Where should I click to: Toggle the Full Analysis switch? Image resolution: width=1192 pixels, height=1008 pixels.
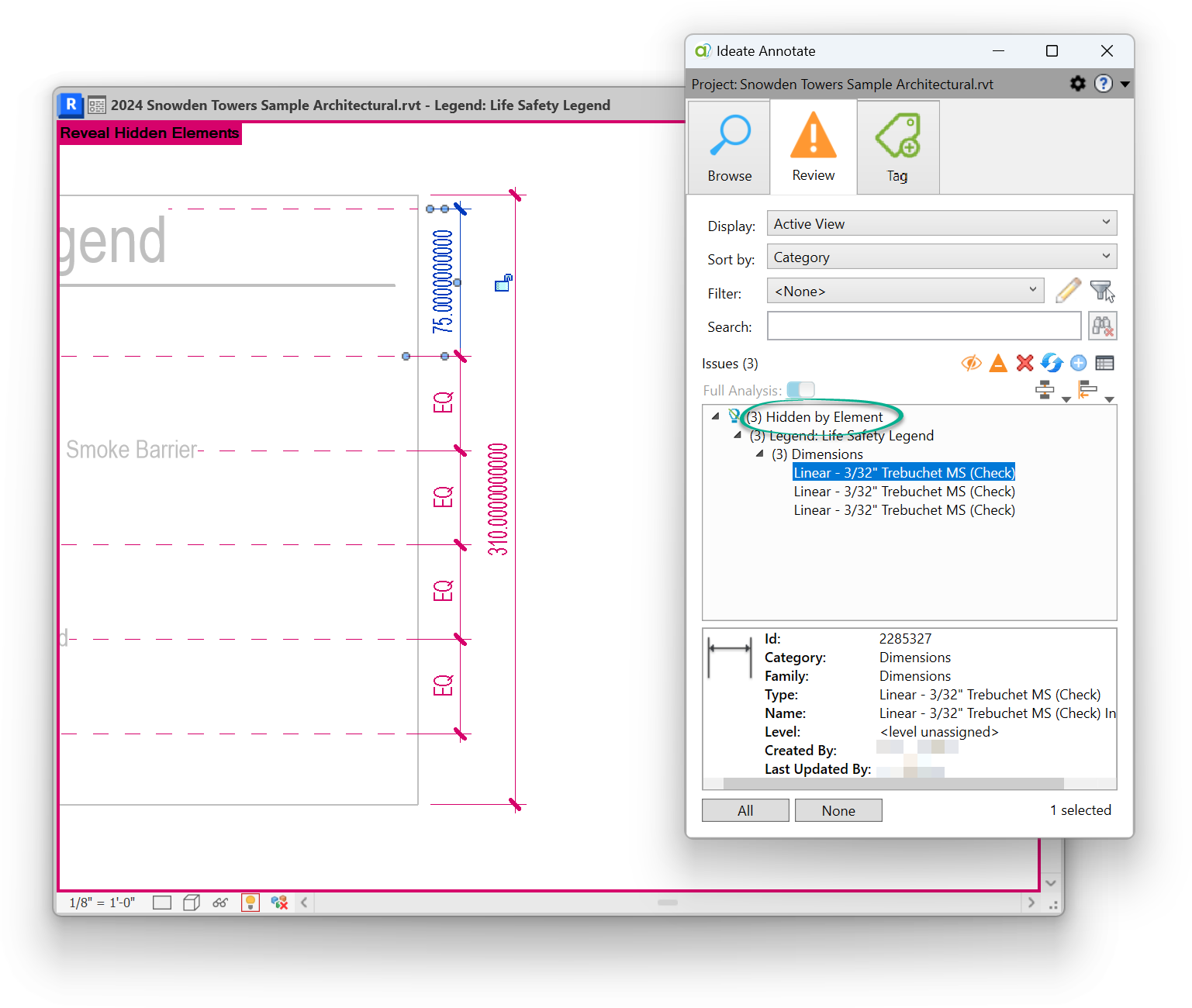point(800,389)
